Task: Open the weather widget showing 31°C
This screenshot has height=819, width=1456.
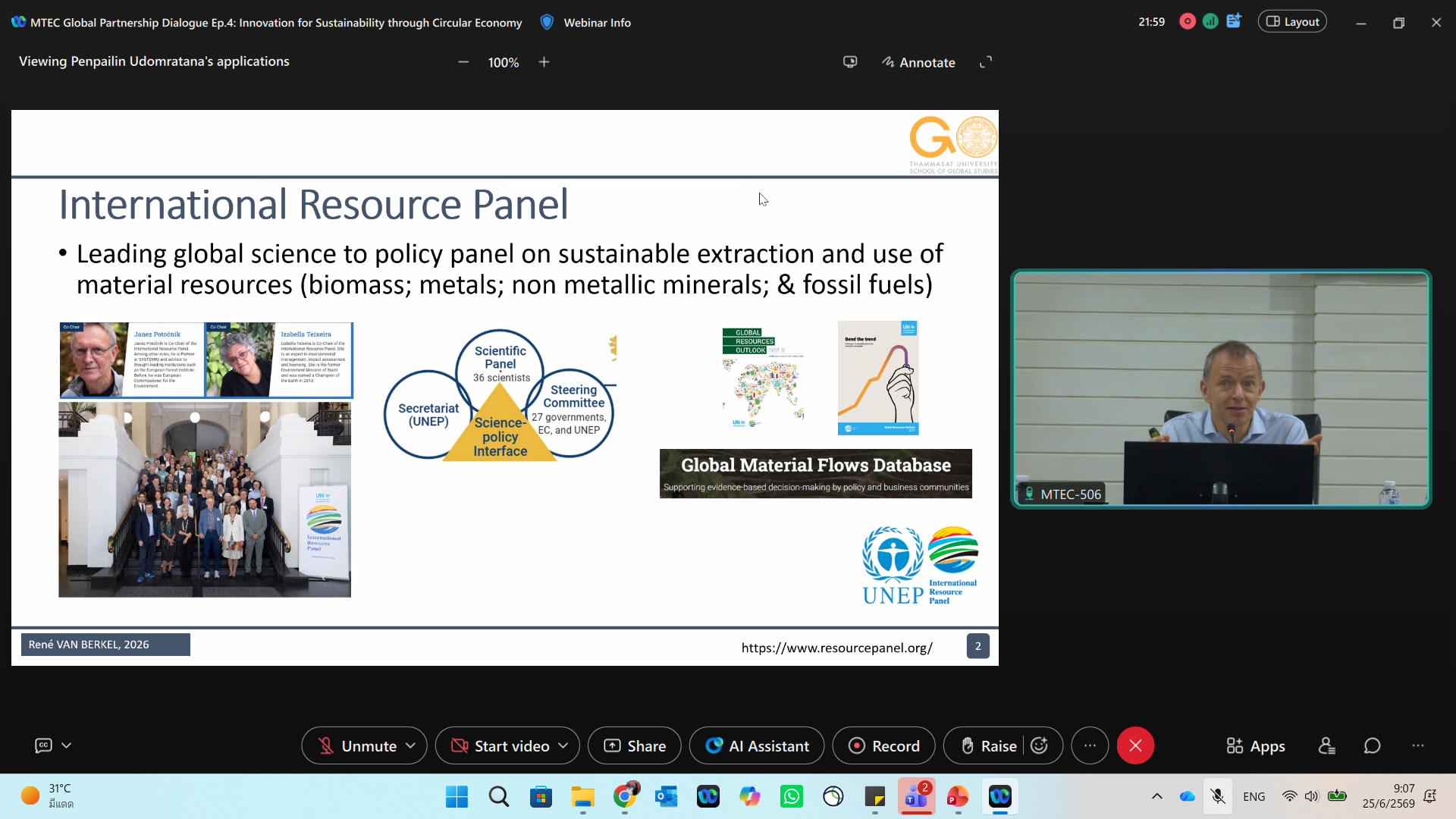Action: click(47, 796)
